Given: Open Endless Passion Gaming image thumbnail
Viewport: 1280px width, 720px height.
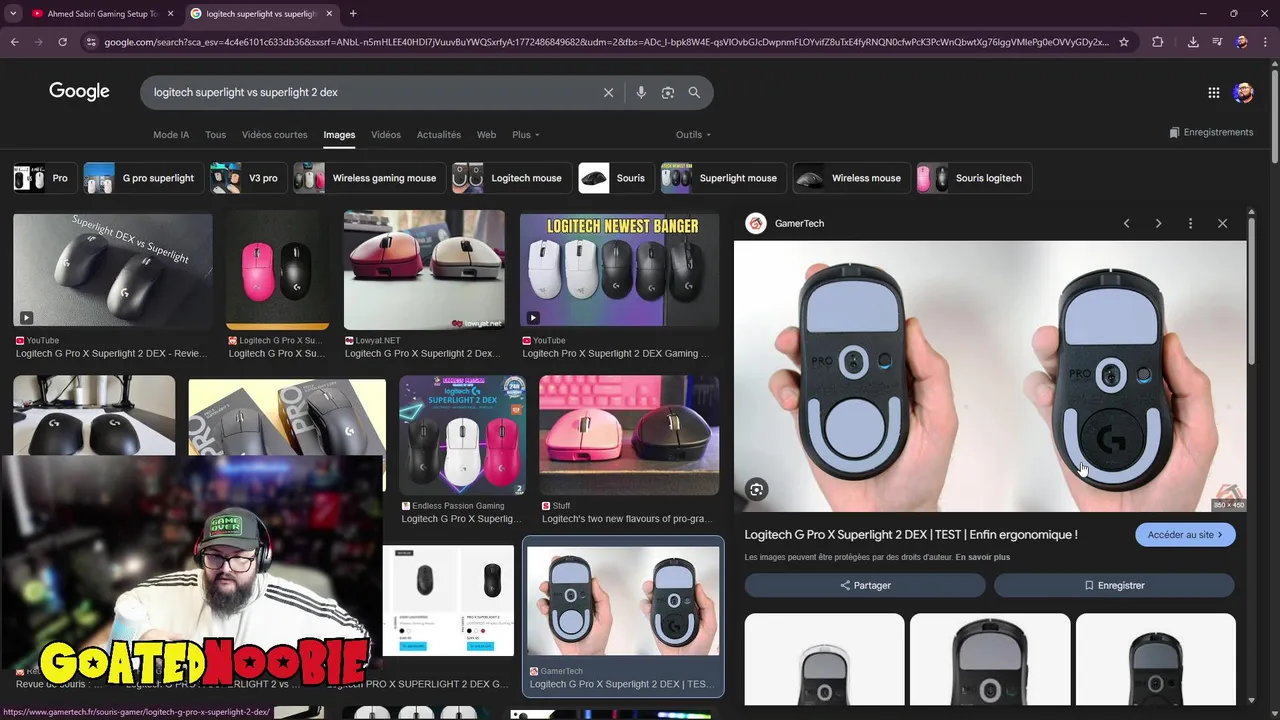Looking at the screenshot, I should 462,435.
